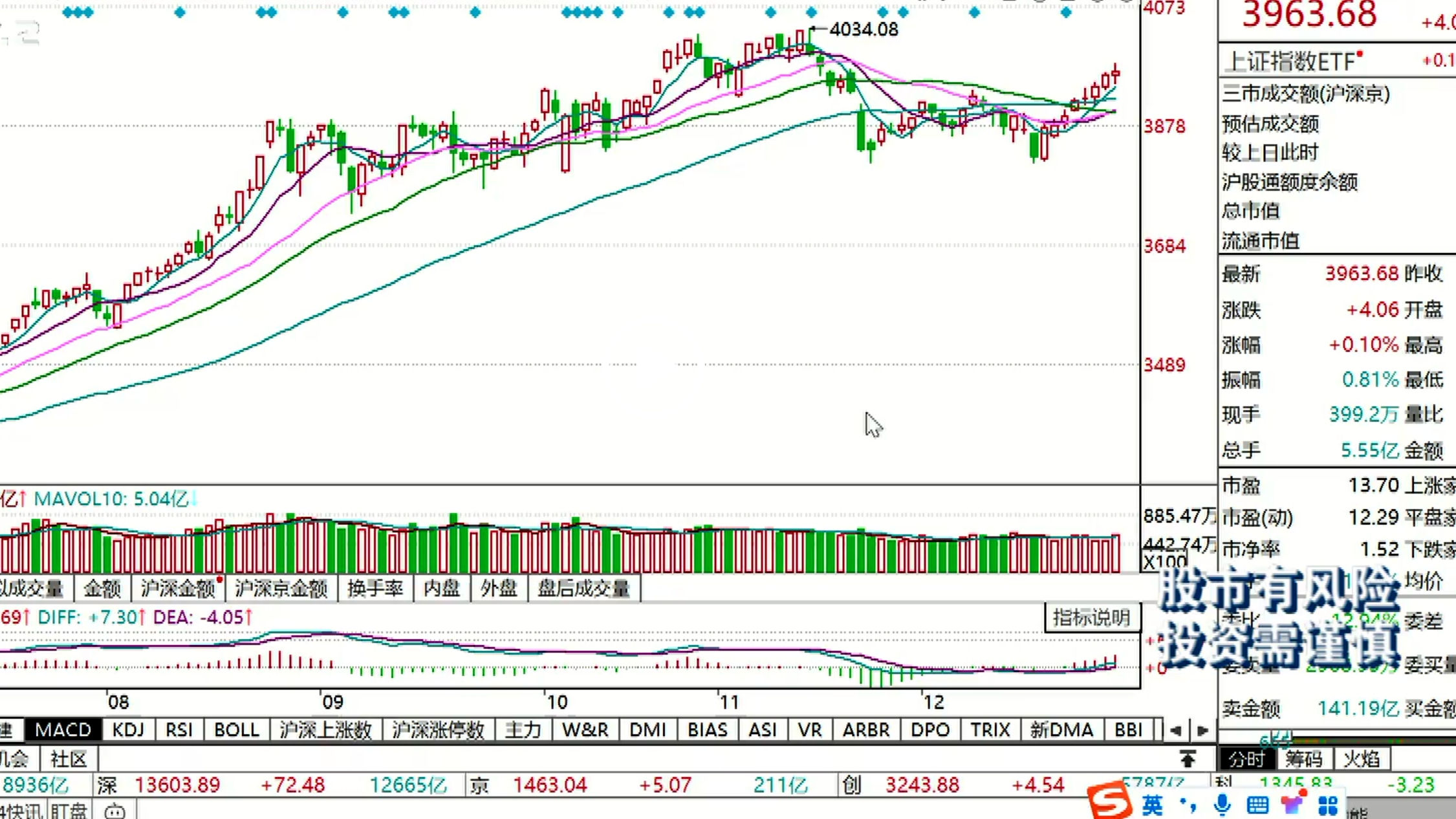This screenshot has height=819, width=1456.
Task: Open 筹码 chip distribution tab
Action: [1304, 758]
